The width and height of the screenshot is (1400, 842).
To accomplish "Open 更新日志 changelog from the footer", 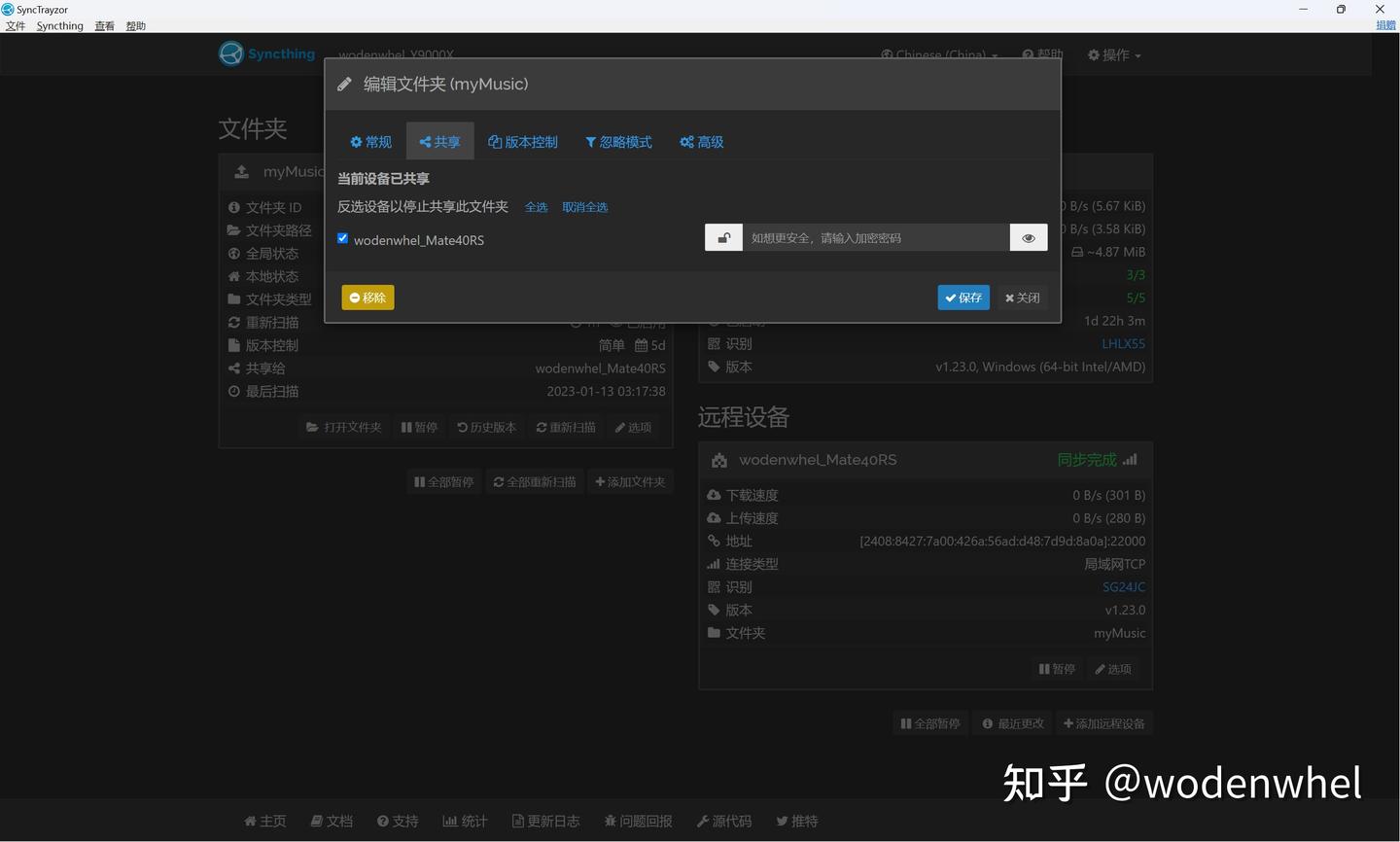I will point(545,821).
